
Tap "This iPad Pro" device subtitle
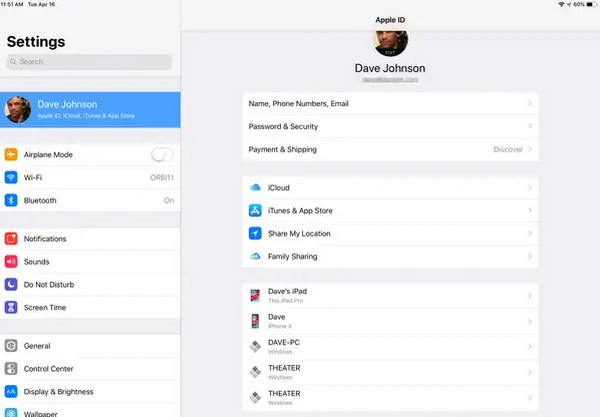tap(285, 301)
